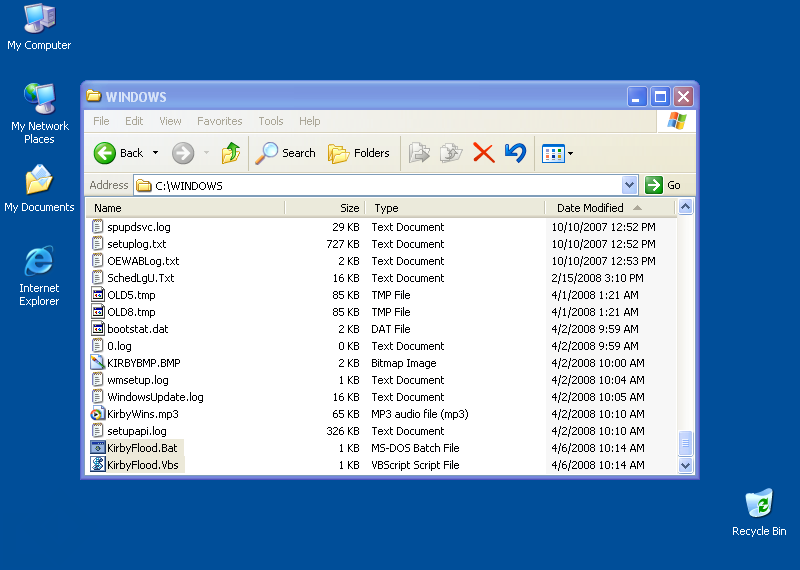This screenshot has width=800, height=570.
Task: Click the grayed Forward arrow button
Action: pos(183,153)
